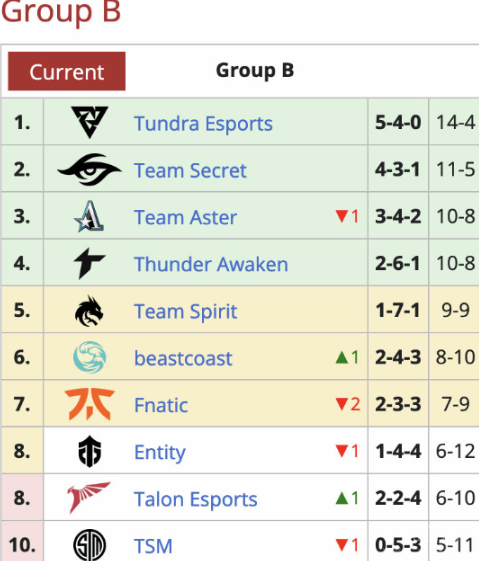Click the beastcoast wave logo
The image size is (479, 561).
tap(89, 357)
